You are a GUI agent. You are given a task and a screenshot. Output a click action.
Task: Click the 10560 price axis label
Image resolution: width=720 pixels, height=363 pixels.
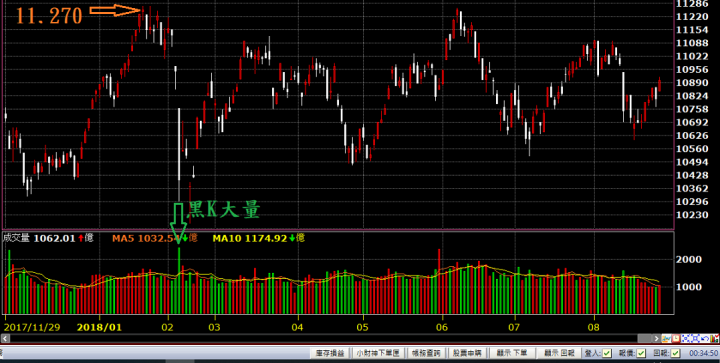(x=692, y=149)
